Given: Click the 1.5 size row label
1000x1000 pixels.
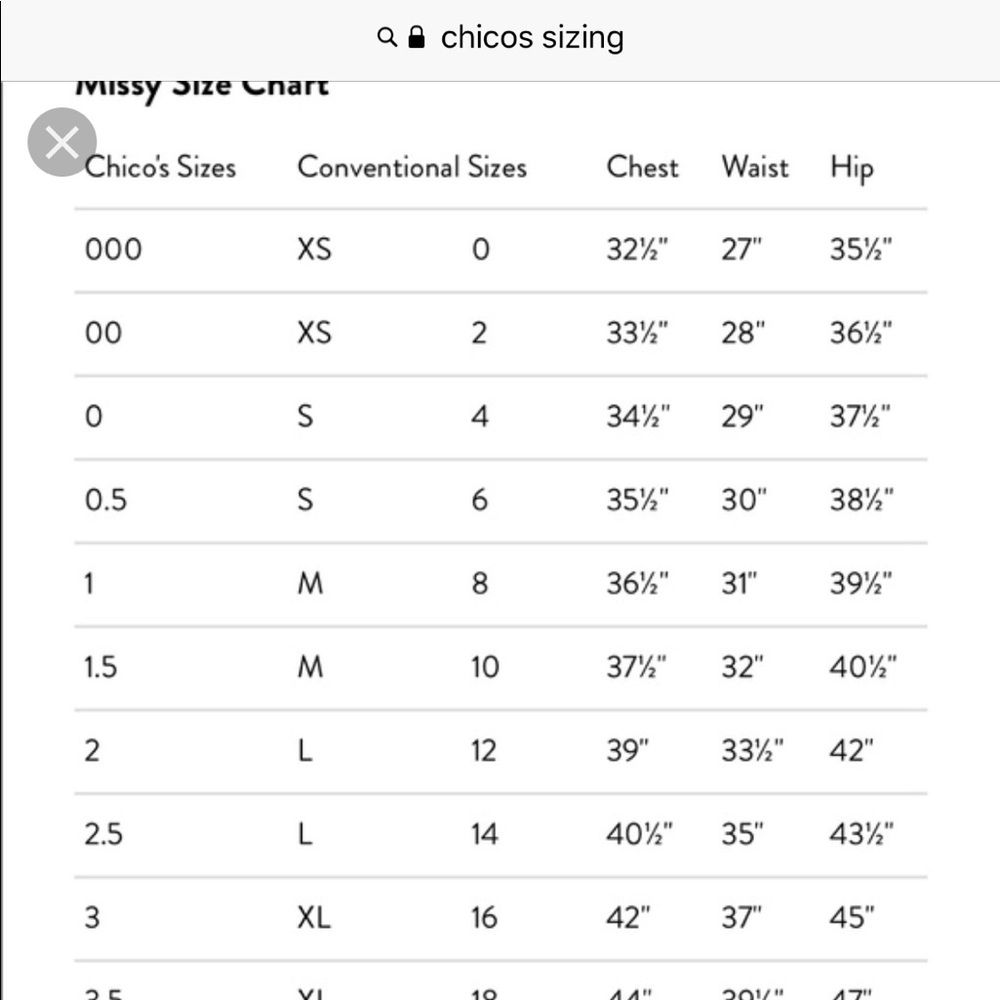Looking at the screenshot, I should click(101, 667).
